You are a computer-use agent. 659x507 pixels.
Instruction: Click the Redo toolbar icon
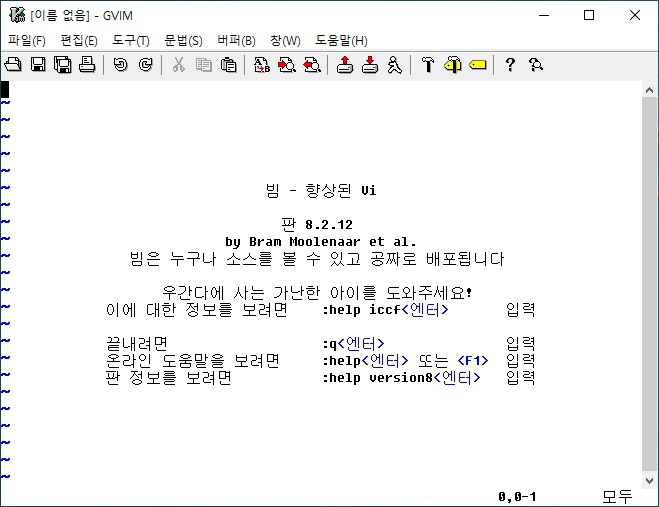pos(145,65)
